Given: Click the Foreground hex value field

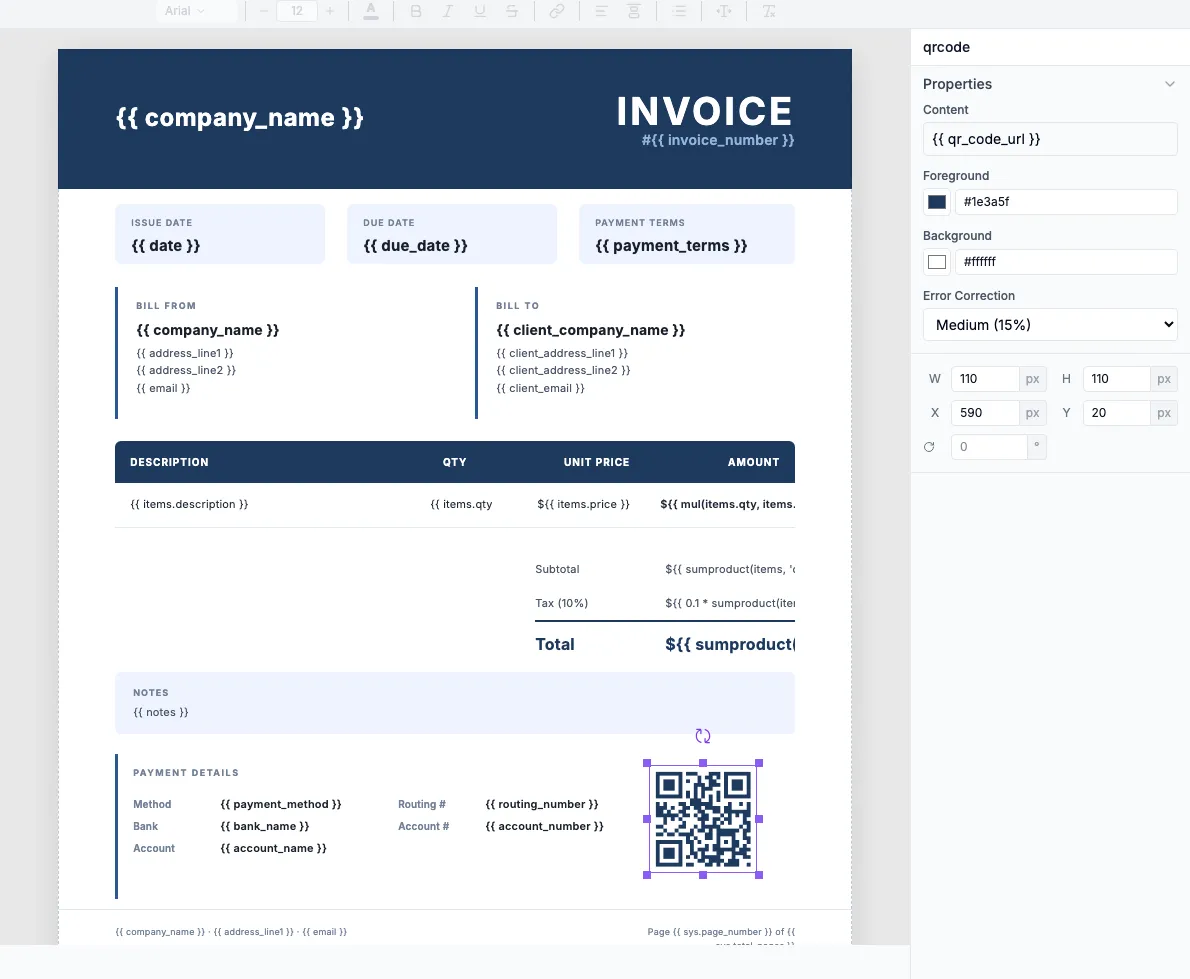Looking at the screenshot, I should click(x=1066, y=202).
